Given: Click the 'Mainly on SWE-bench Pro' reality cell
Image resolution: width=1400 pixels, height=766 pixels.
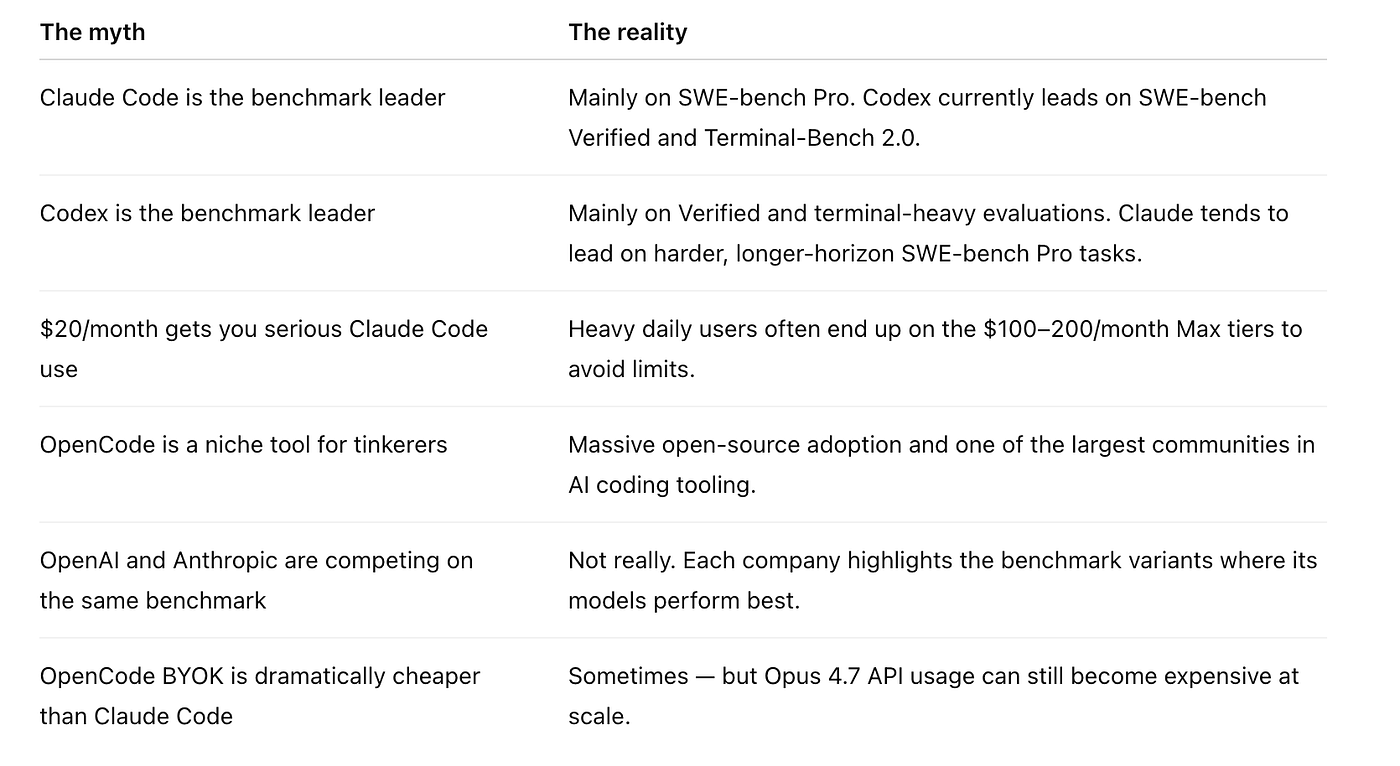Looking at the screenshot, I should pos(917,118).
